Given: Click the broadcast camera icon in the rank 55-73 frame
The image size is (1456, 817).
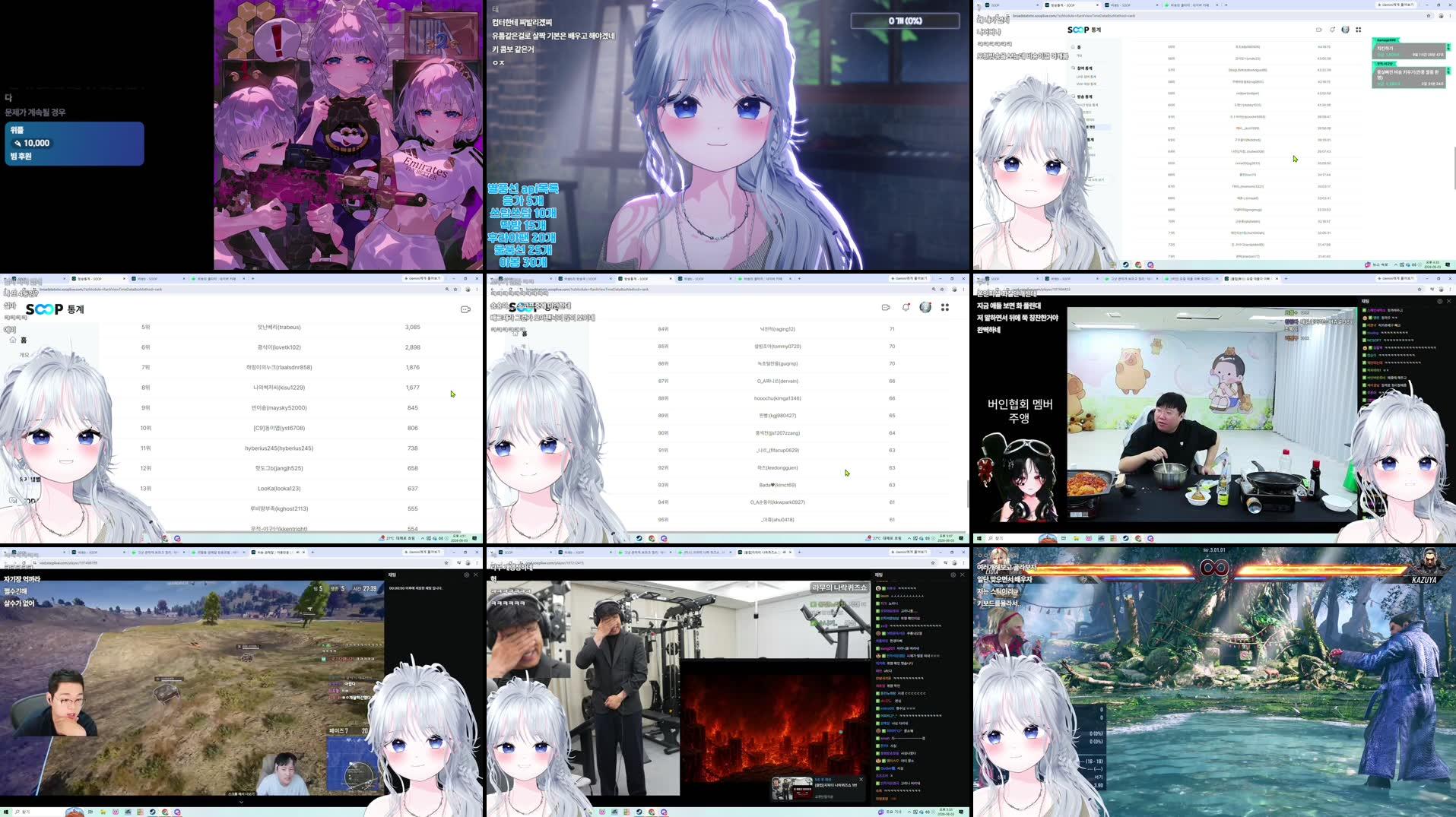Looking at the screenshot, I should point(1319,30).
